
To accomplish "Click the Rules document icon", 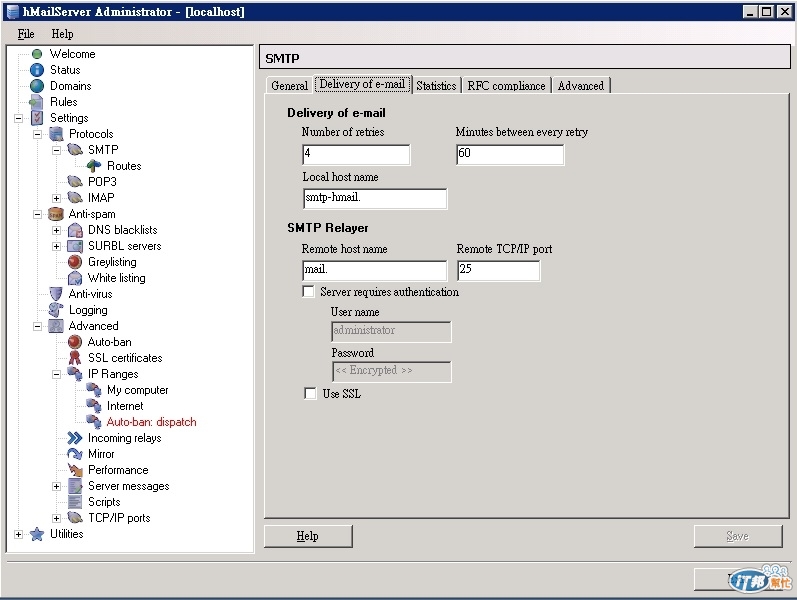I will 37,102.
